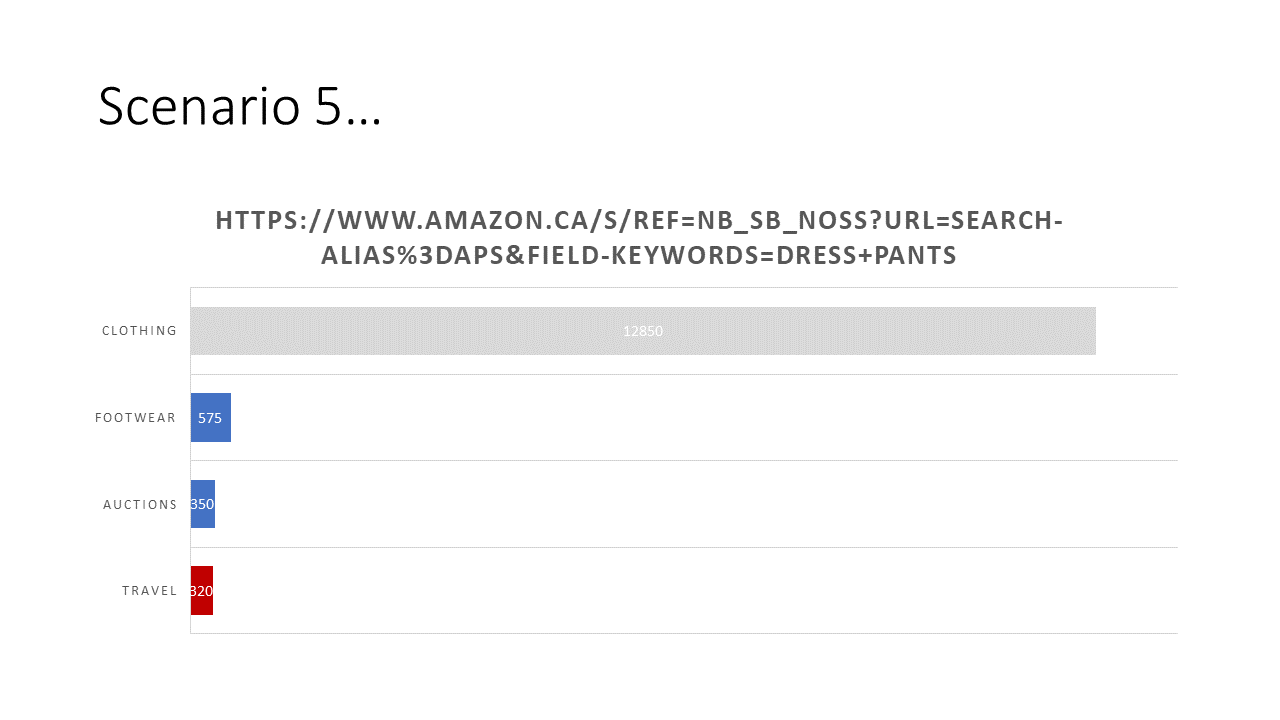Click the Clothing axis label

pyautogui.click(x=139, y=331)
